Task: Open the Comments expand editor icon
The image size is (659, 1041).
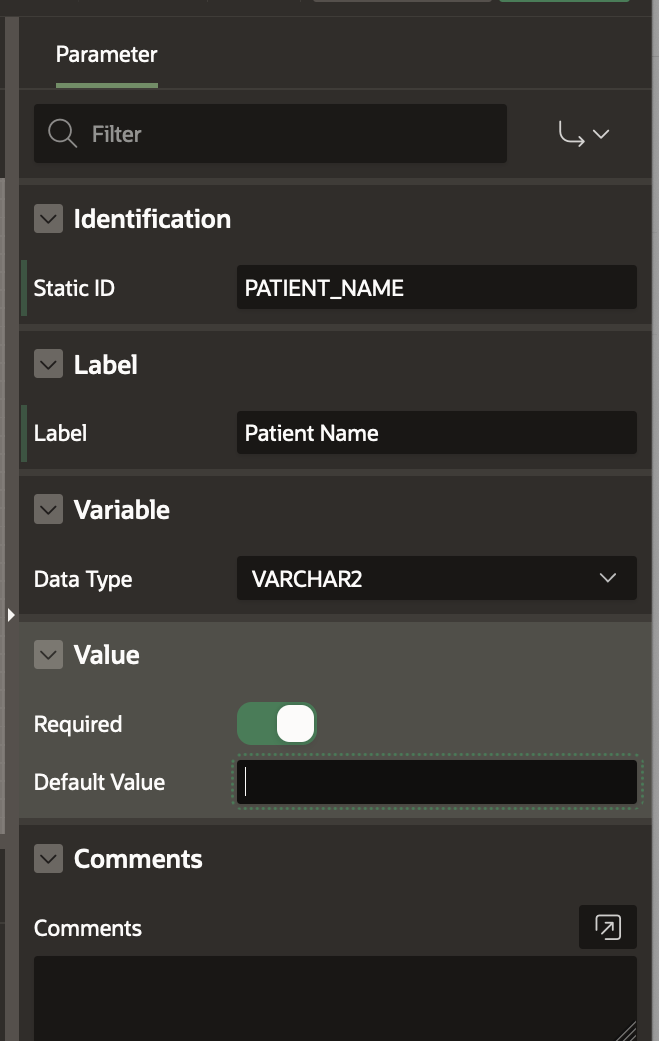Action: (x=607, y=927)
